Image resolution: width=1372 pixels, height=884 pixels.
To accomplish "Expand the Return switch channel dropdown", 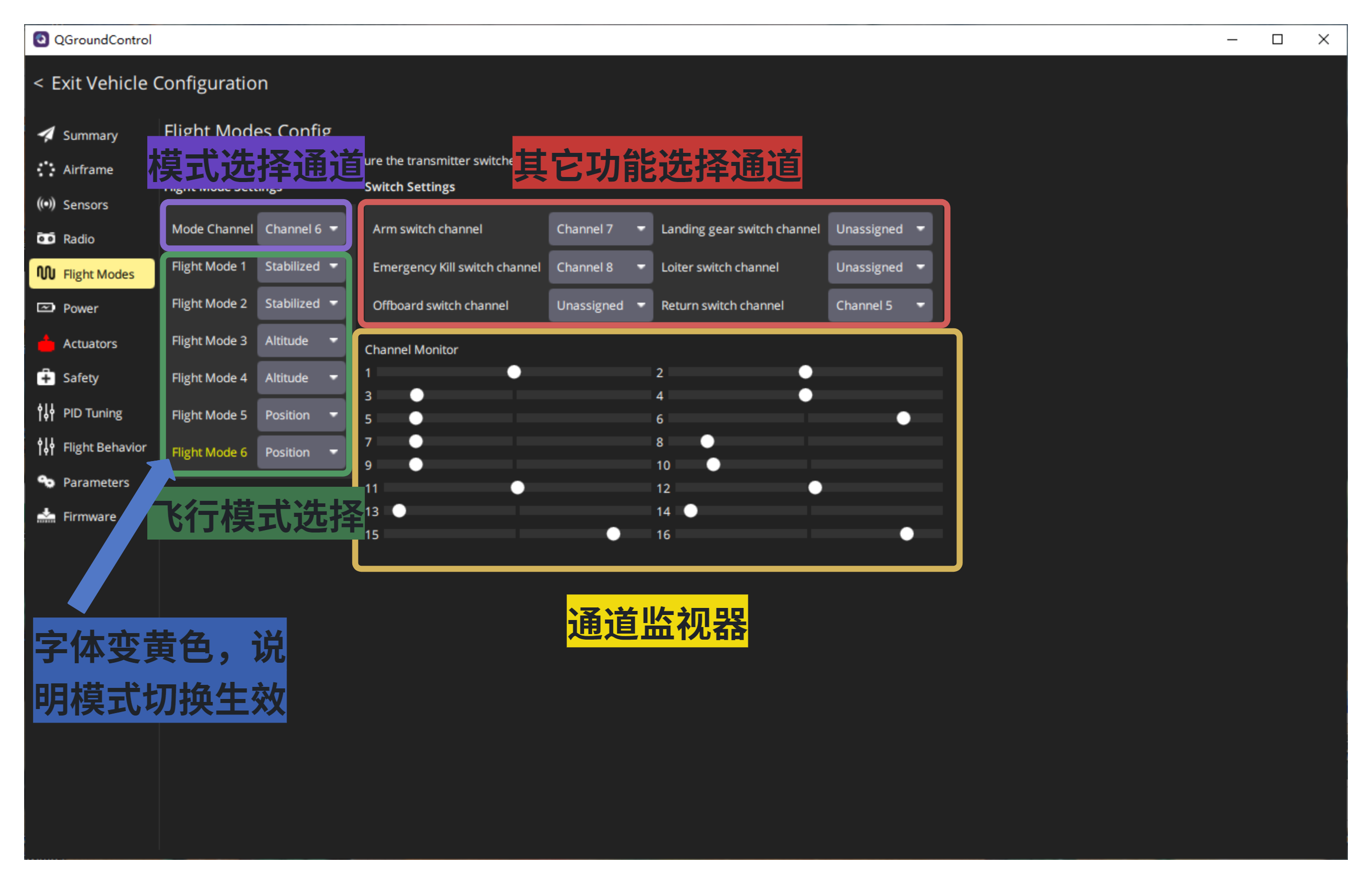I will (x=880, y=305).
